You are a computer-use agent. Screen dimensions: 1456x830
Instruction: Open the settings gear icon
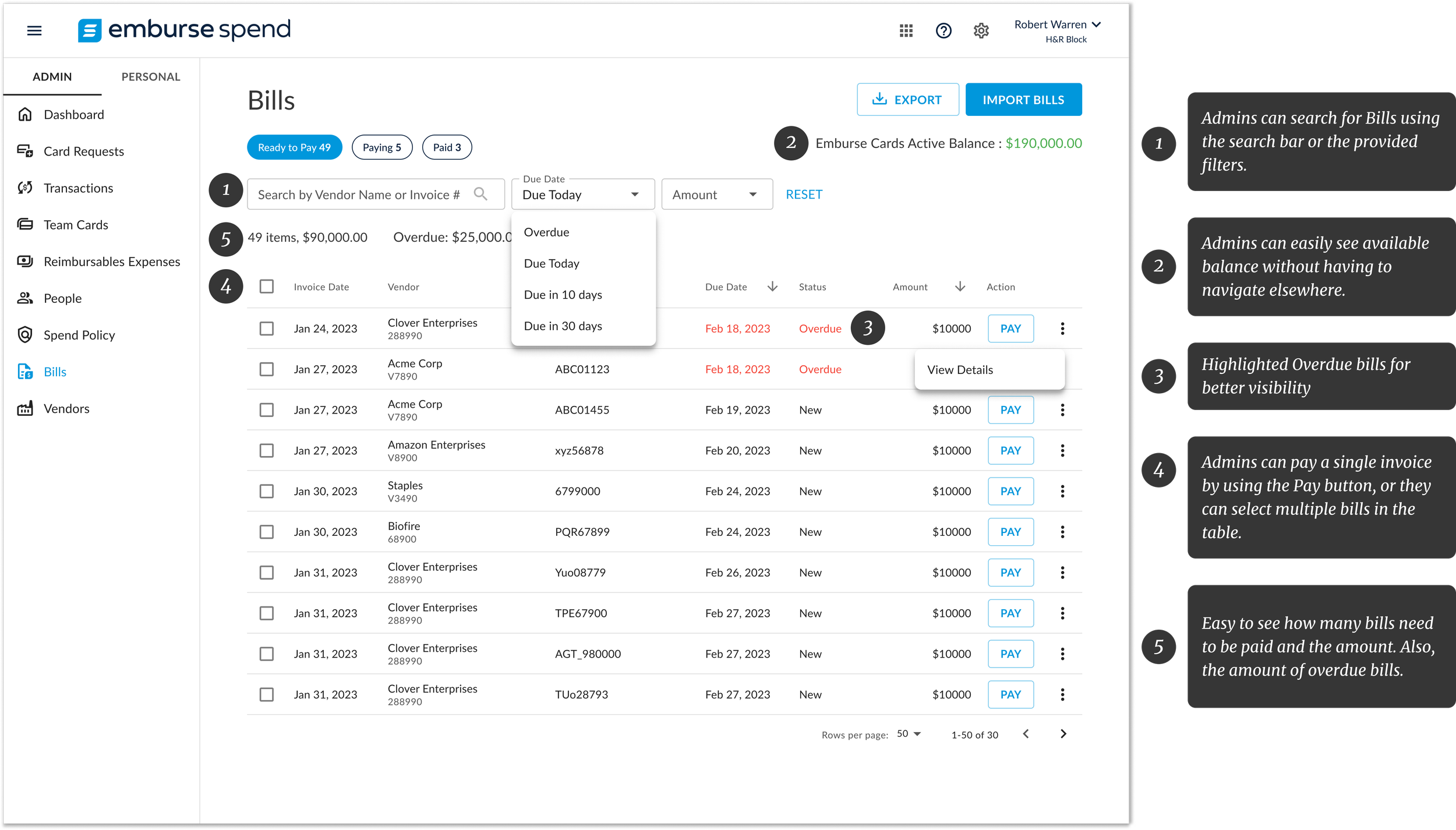click(x=981, y=30)
